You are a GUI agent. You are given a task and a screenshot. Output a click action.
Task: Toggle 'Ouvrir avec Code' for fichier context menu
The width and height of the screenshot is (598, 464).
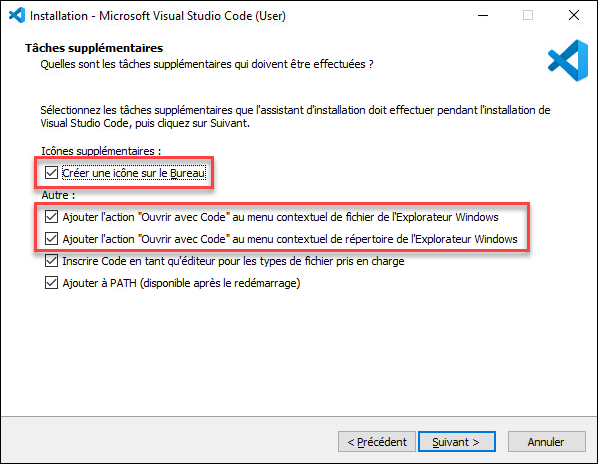click(51, 217)
